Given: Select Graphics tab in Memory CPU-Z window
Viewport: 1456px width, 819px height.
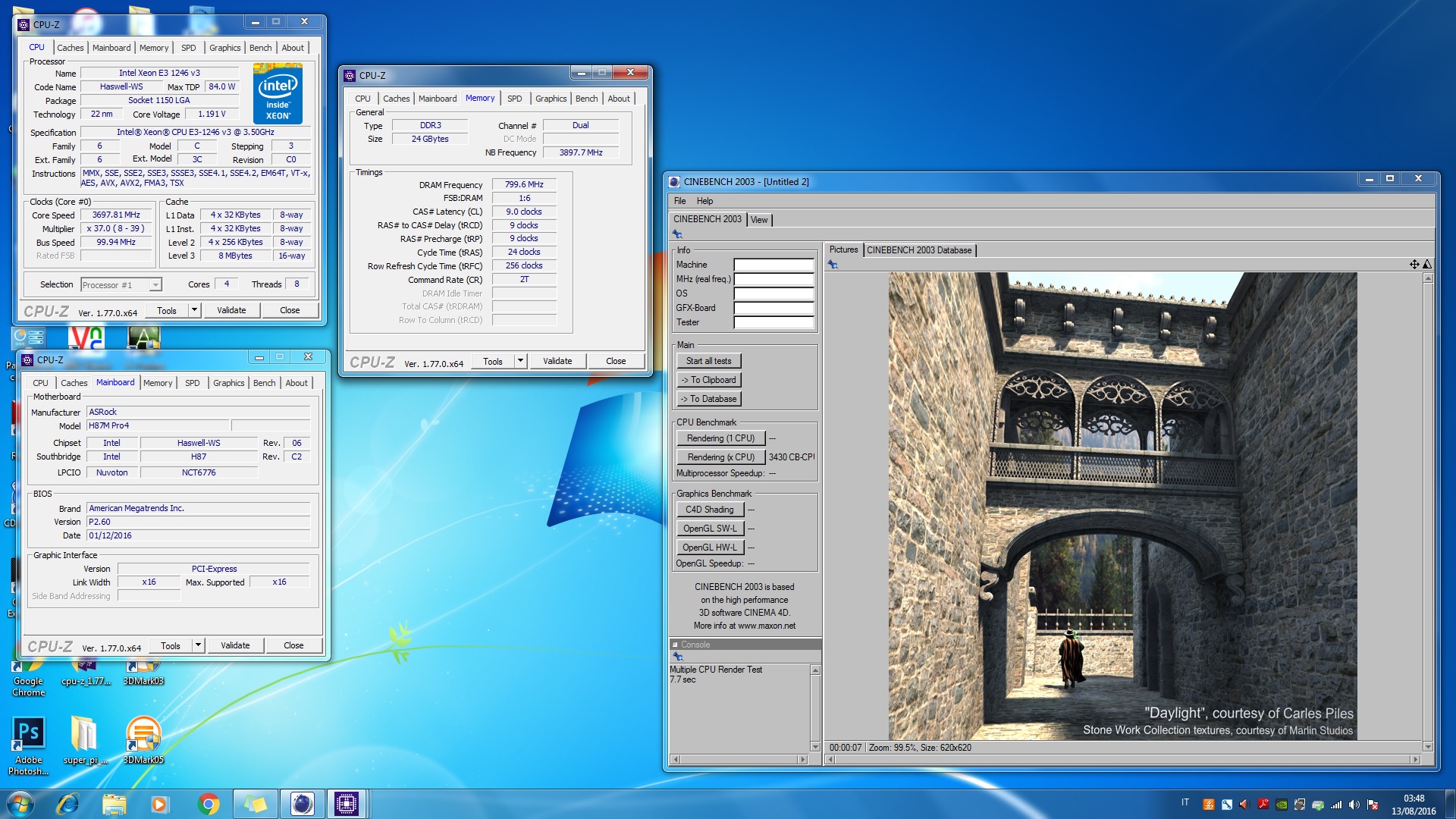Looking at the screenshot, I should (551, 99).
